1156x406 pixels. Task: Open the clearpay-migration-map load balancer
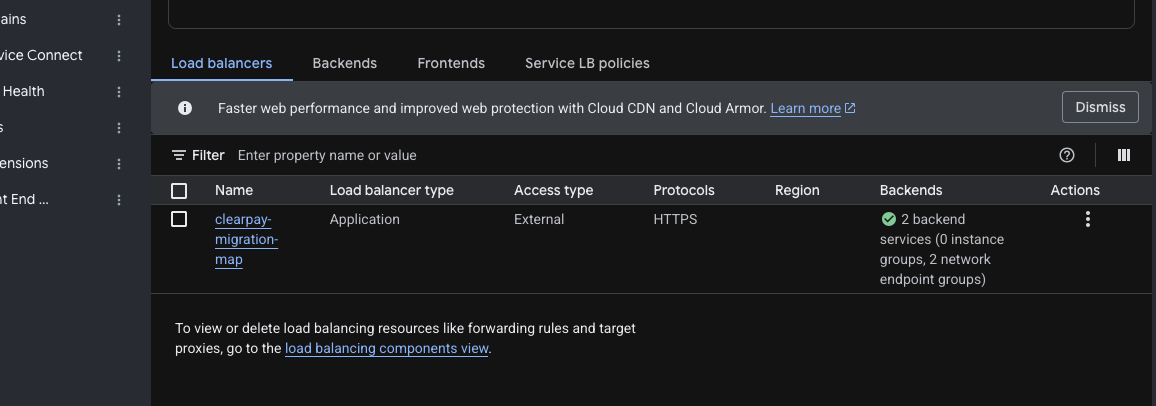[246, 240]
